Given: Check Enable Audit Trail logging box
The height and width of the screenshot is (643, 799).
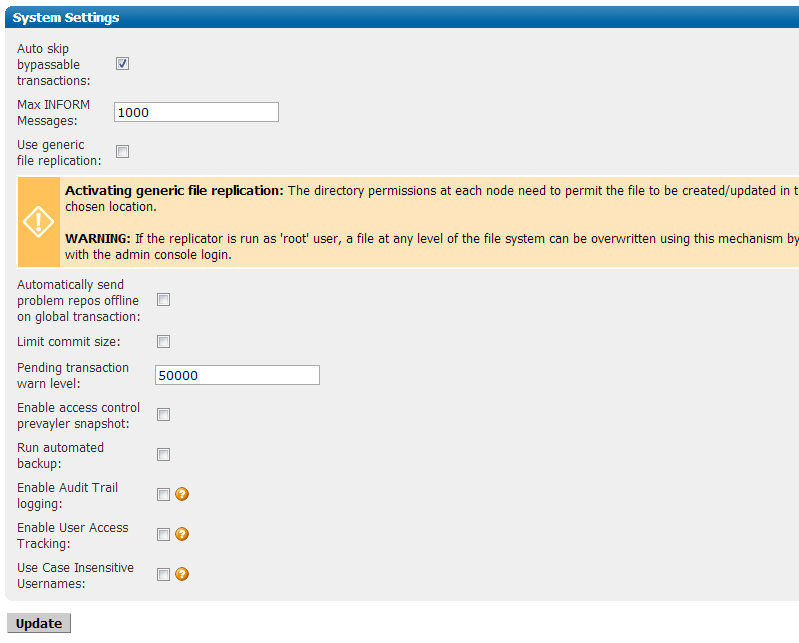Looking at the screenshot, I should point(163,494).
